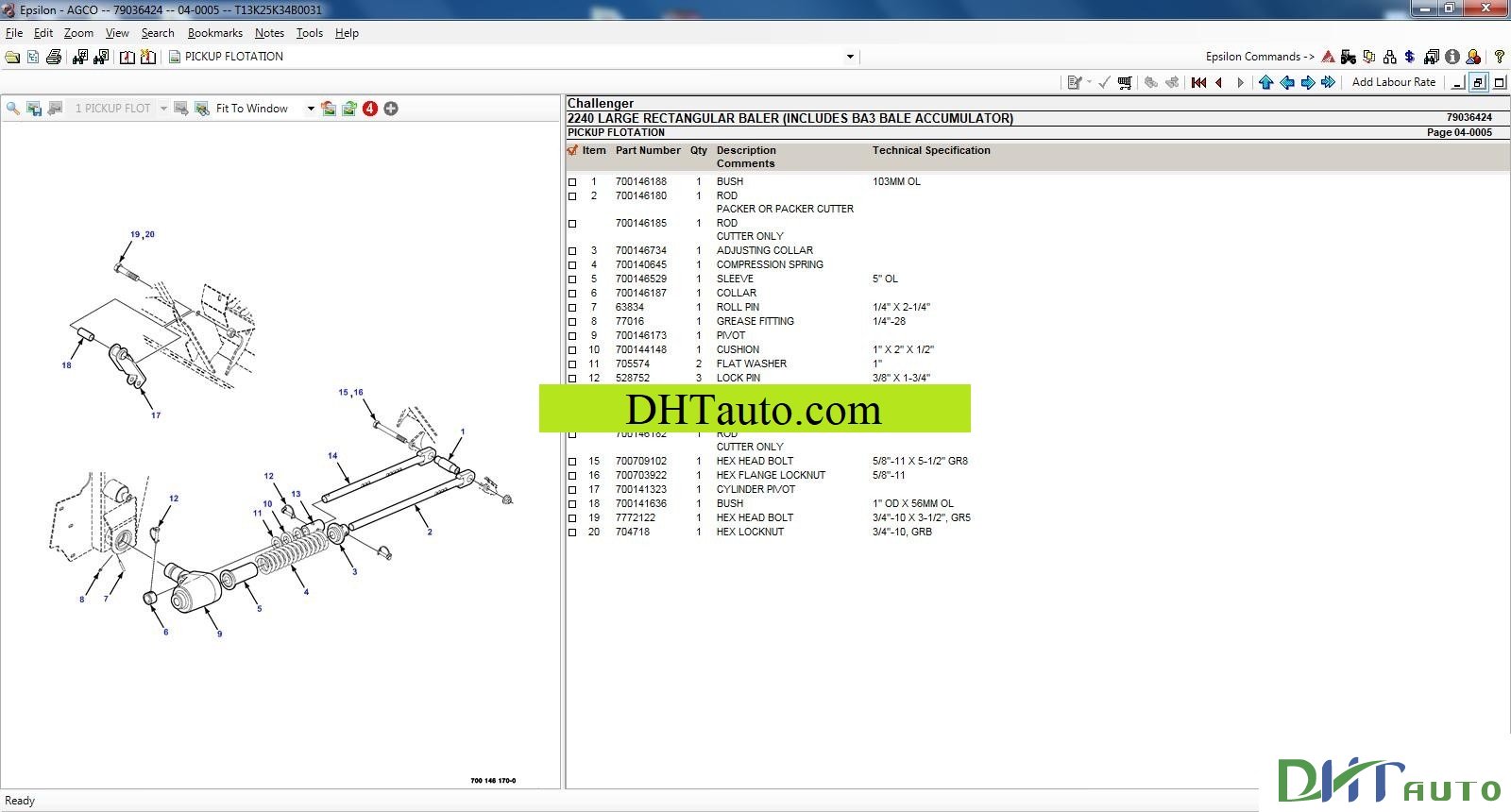The width and height of the screenshot is (1511, 812).
Task: Click the shopping cart icon
Action: 1125,83
